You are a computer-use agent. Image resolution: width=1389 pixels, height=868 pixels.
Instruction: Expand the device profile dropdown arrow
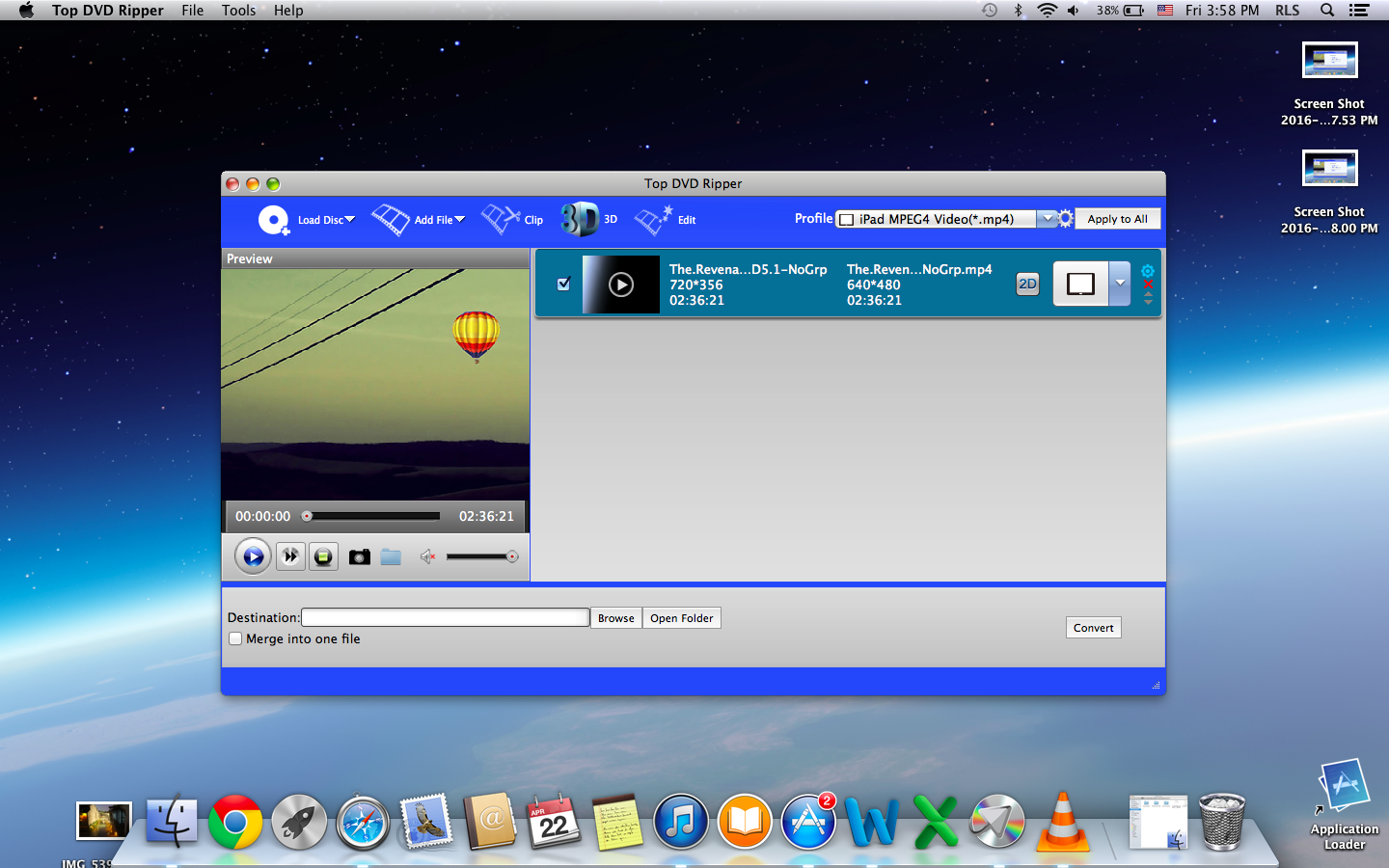pyautogui.click(x=1120, y=284)
